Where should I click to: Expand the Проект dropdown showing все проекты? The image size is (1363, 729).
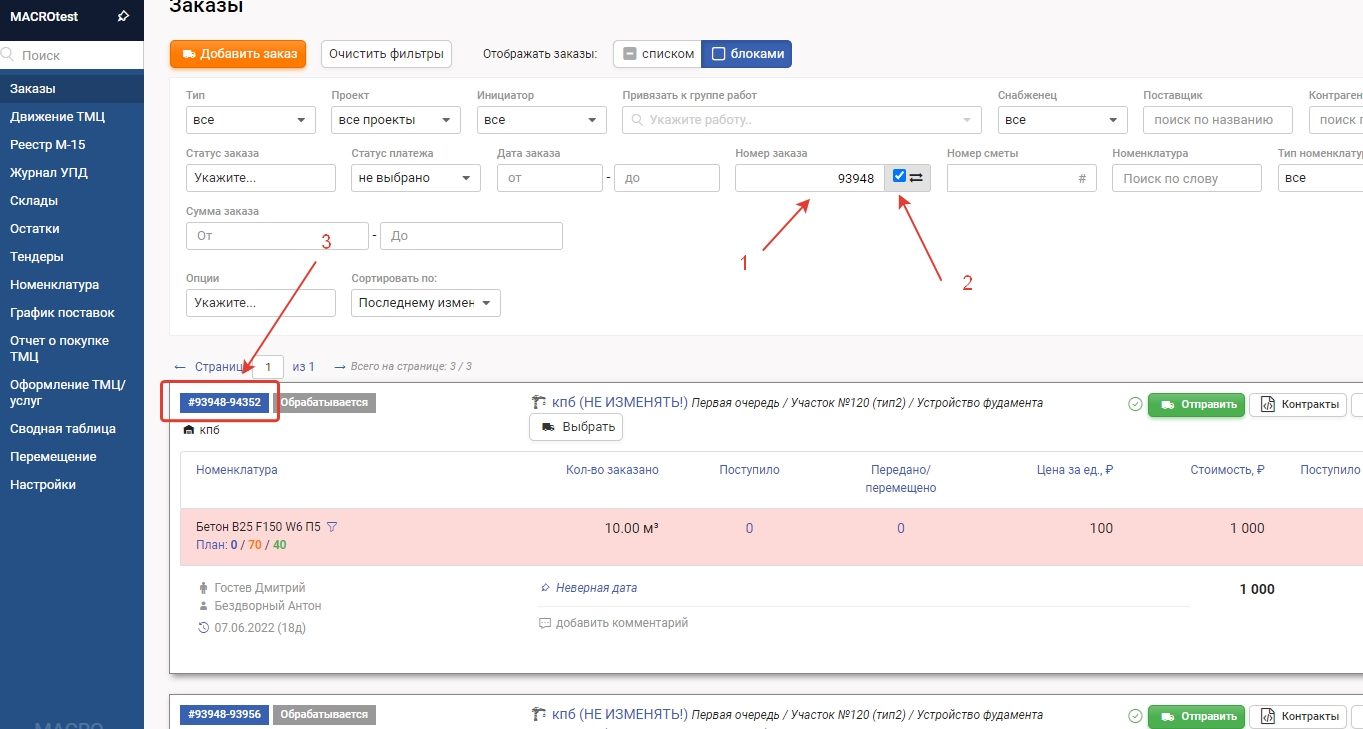[x=395, y=120]
